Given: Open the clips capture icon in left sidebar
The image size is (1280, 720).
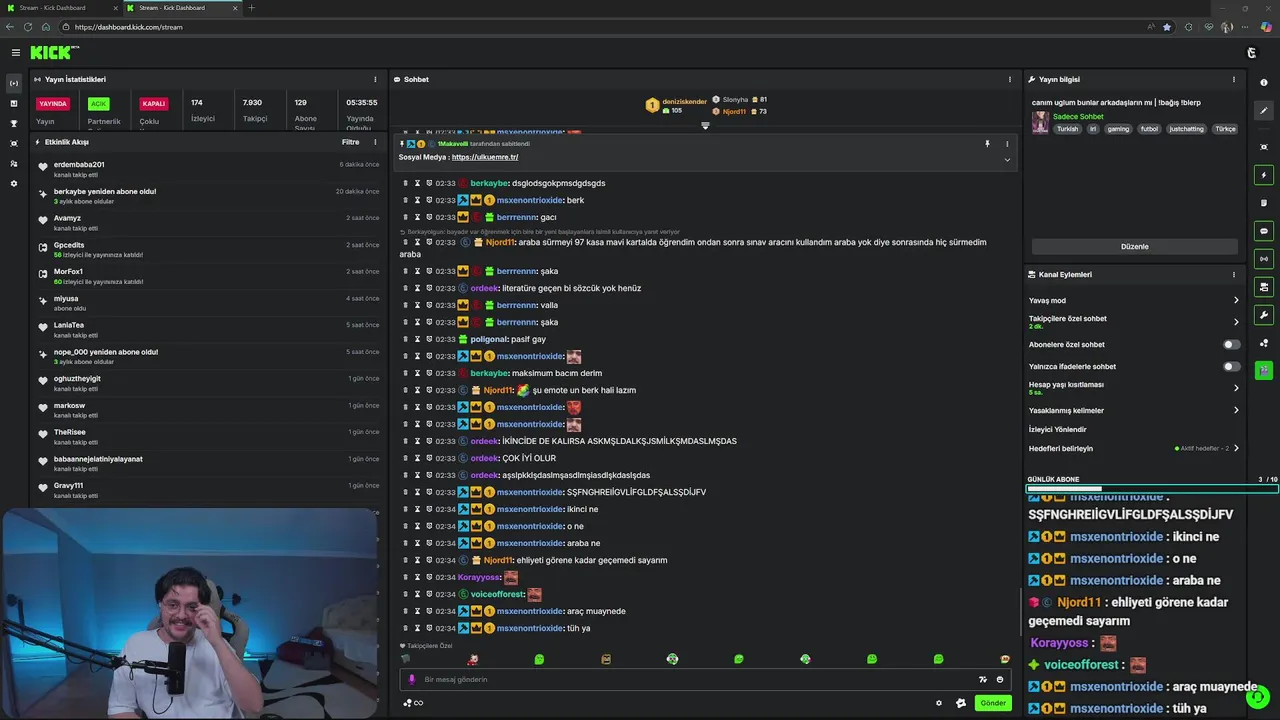Looking at the screenshot, I should coord(14,143).
